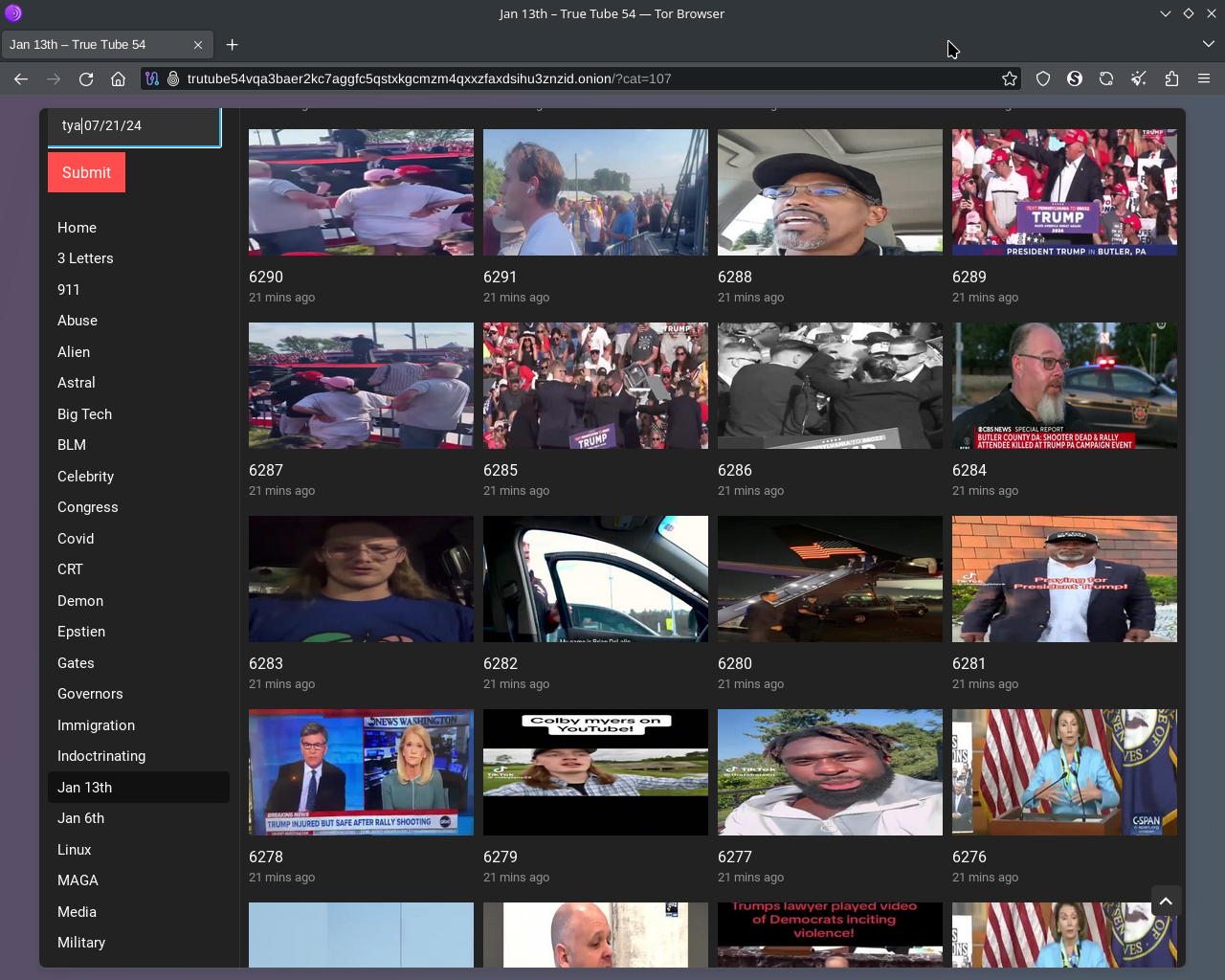Select Celebrity in sidebar
This screenshot has height=980, width=1225.
point(85,477)
